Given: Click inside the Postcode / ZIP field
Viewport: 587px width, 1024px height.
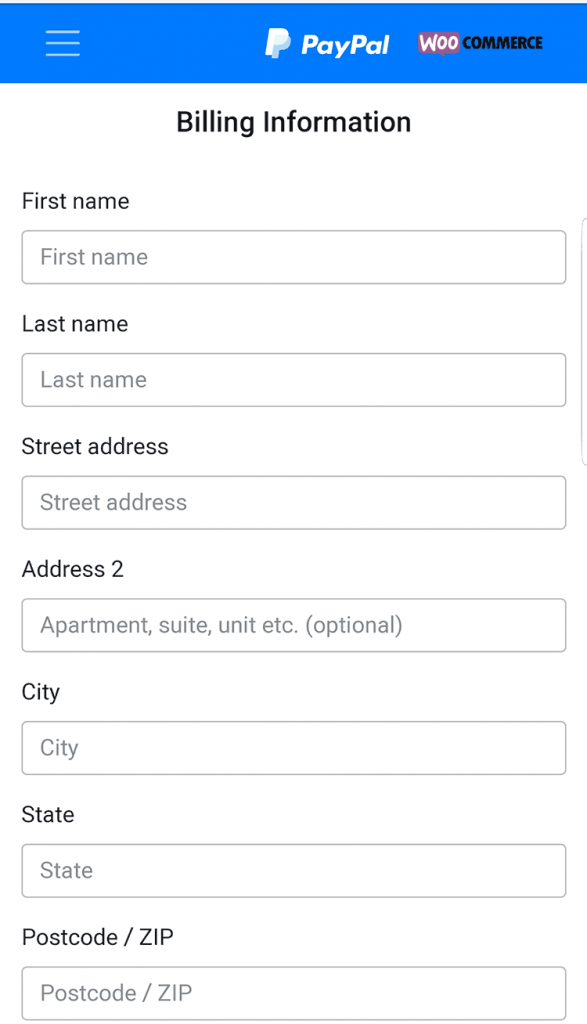Looking at the screenshot, I should tap(293, 993).
